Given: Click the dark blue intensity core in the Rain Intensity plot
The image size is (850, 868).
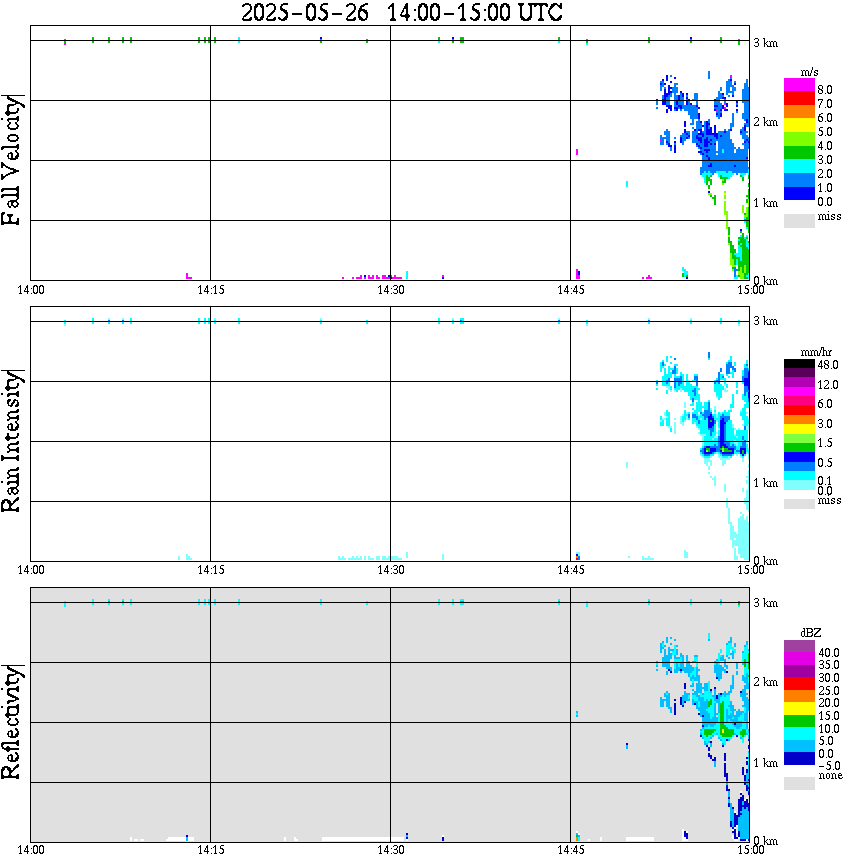Looking at the screenshot, I should click(x=722, y=437).
